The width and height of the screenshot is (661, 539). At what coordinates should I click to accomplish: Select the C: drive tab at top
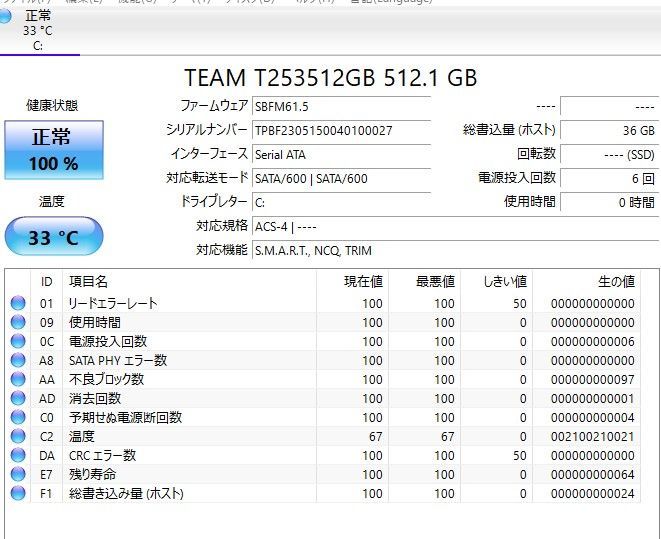point(38,30)
